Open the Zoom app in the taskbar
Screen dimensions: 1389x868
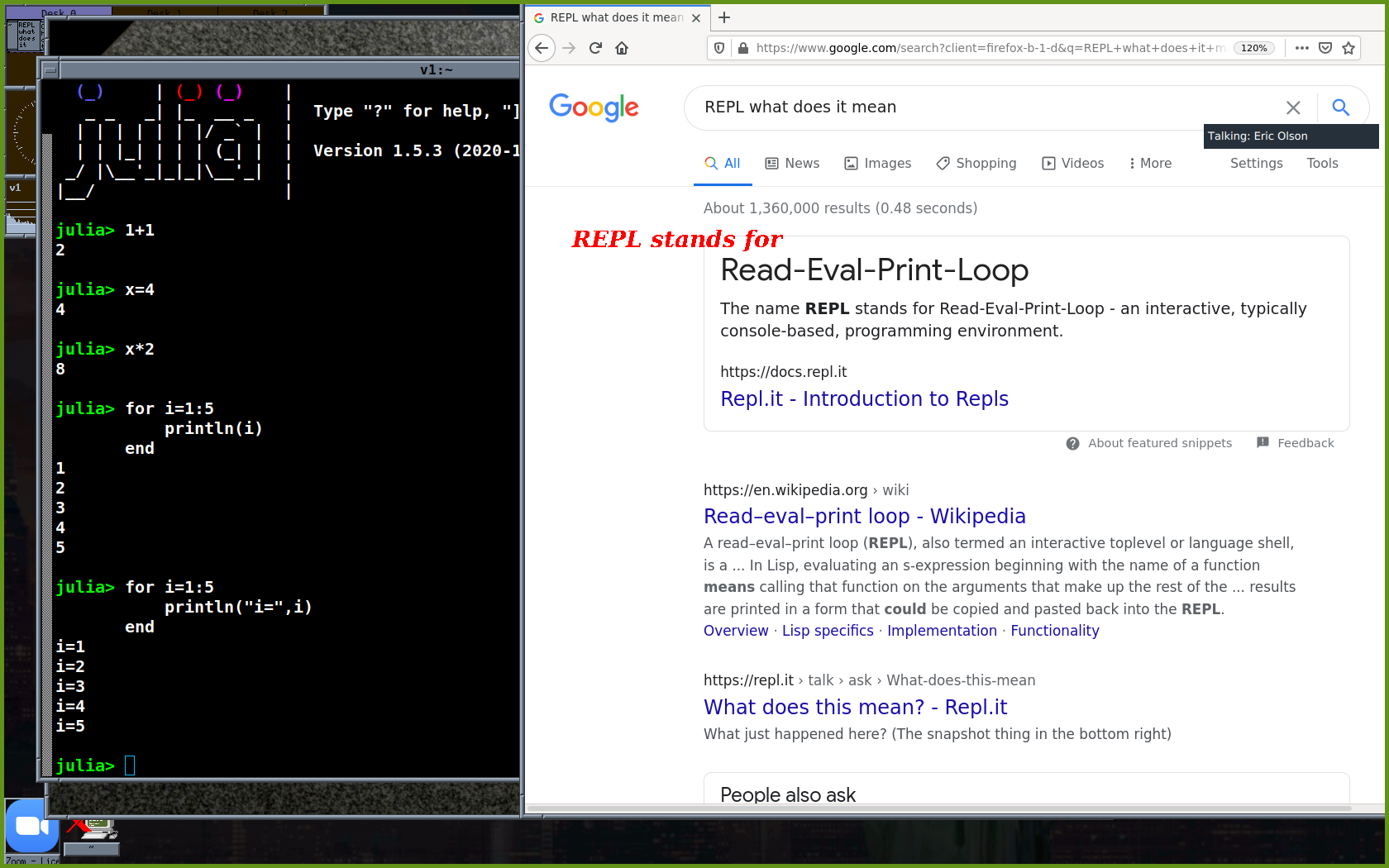[31, 826]
